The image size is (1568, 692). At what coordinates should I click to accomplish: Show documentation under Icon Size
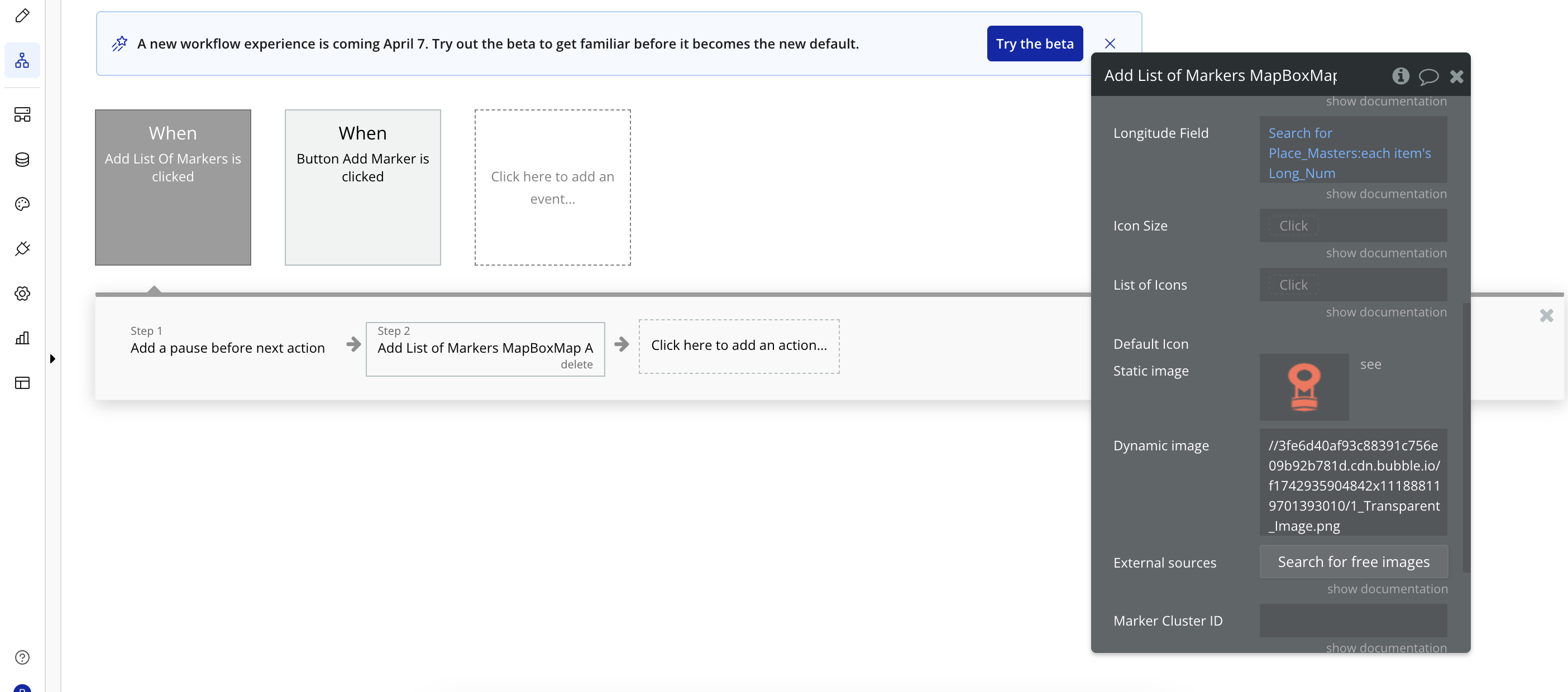click(x=1386, y=253)
